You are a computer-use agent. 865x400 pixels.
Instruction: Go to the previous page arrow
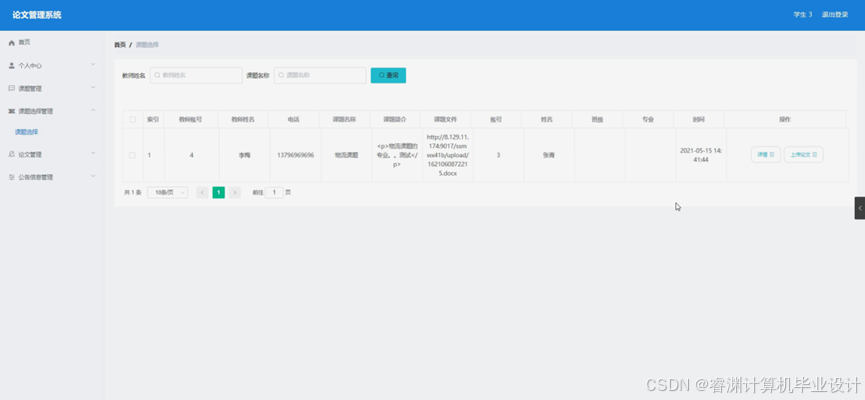pyautogui.click(x=202, y=193)
